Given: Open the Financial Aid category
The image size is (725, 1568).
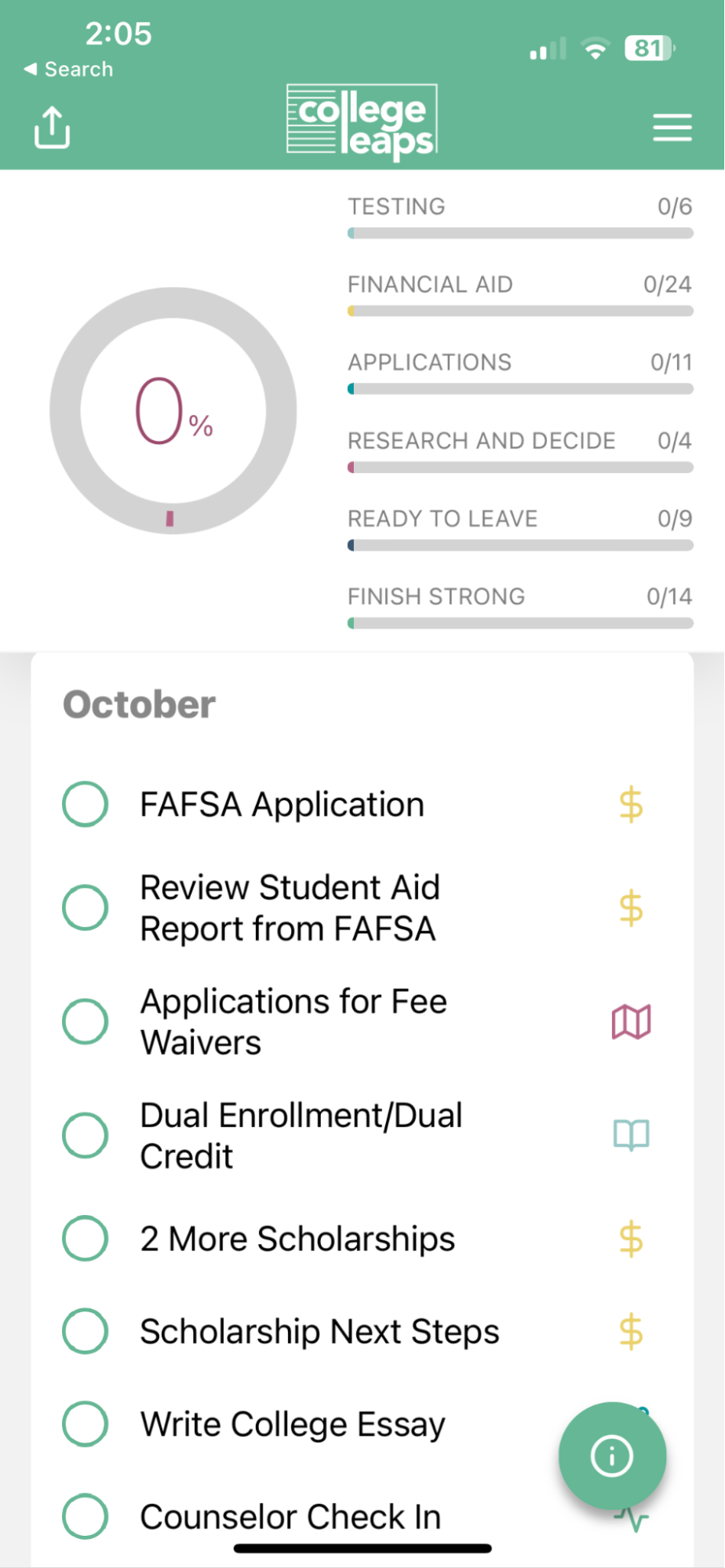Looking at the screenshot, I should click(520, 294).
